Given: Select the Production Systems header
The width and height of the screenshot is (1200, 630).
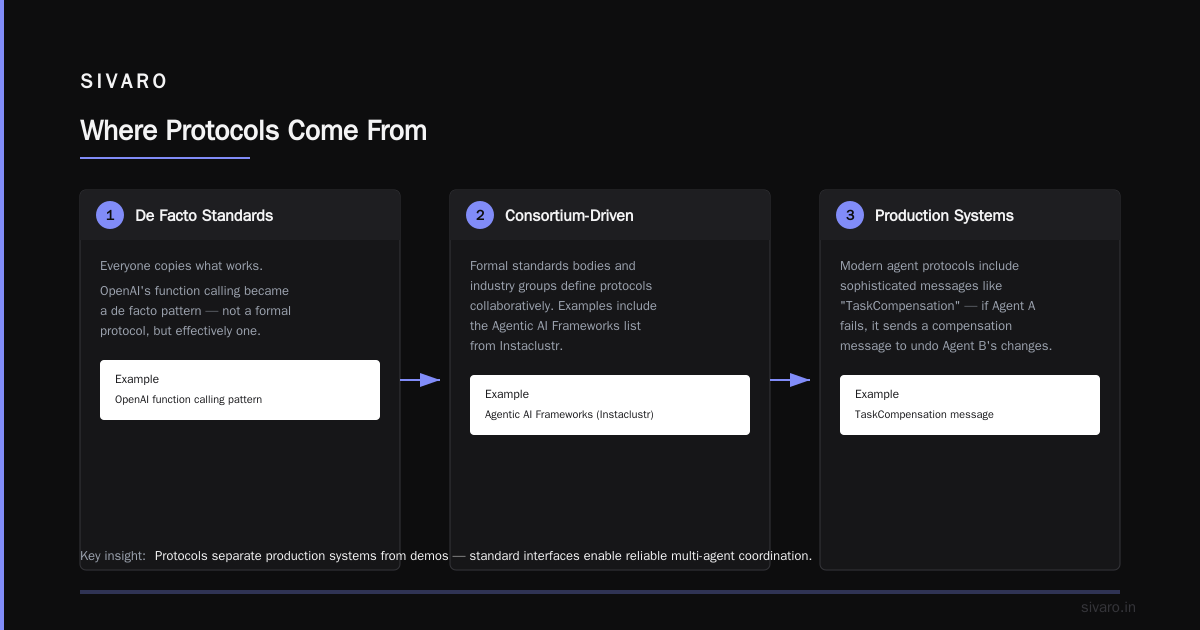Looking at the screenshot, I should click(944, 215).
